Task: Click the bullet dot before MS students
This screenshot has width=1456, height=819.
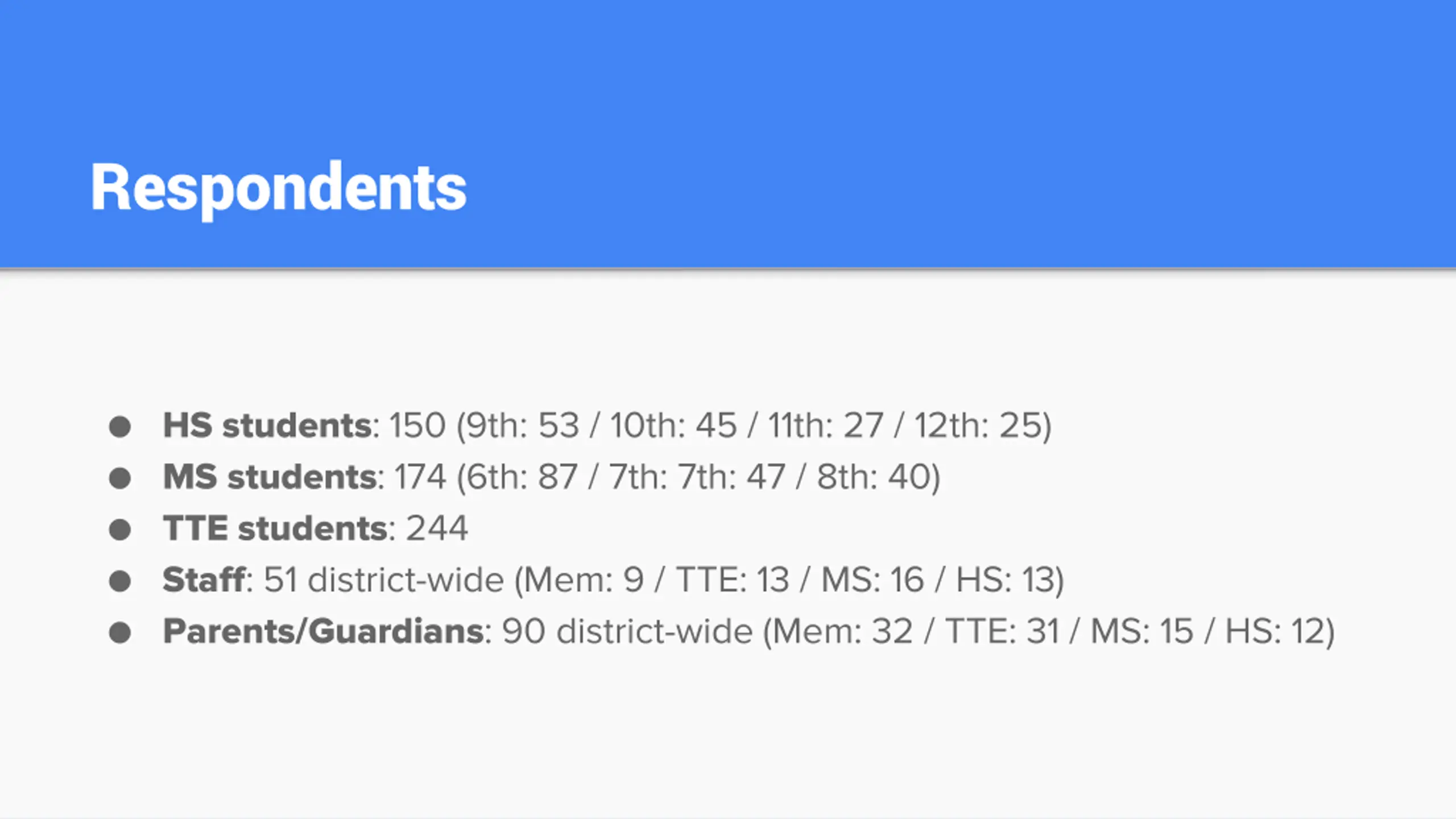Action: (x=120, y=478)
